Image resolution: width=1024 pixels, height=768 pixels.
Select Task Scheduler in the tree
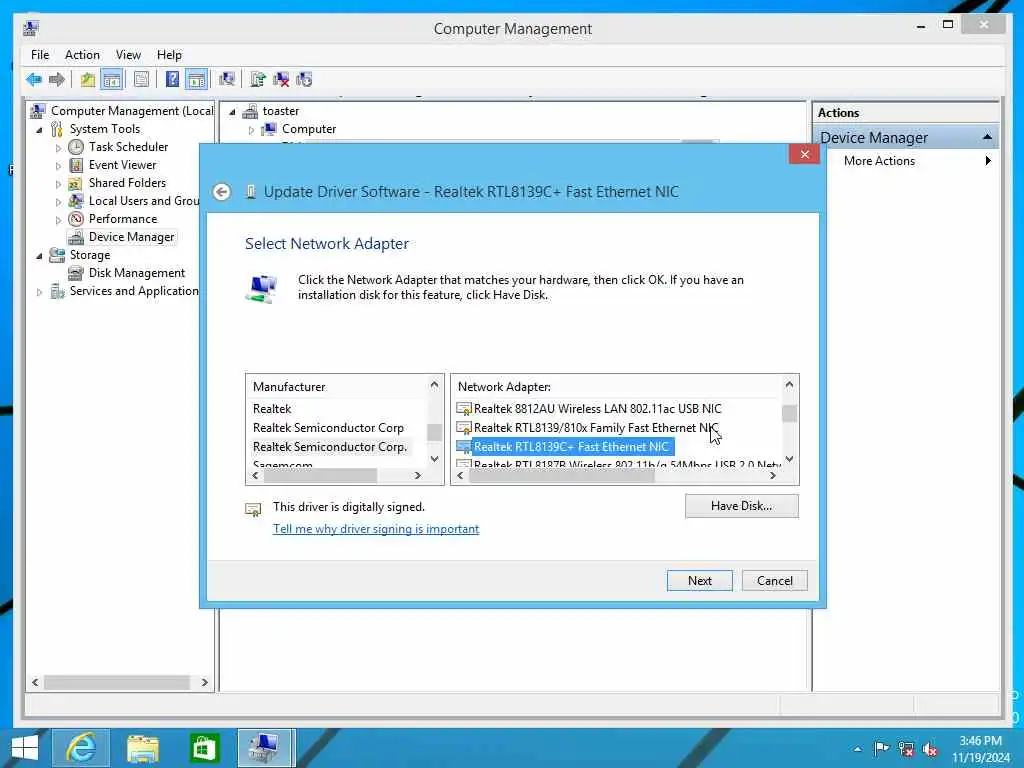coord(128,146)
